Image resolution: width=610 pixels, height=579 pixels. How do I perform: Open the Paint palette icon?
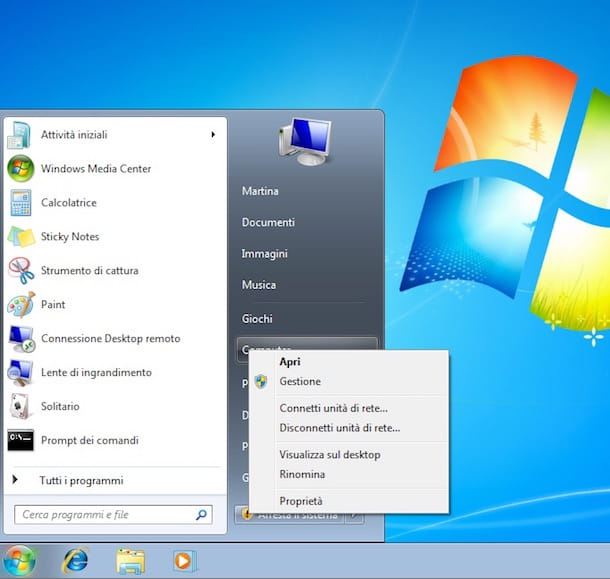21,304
